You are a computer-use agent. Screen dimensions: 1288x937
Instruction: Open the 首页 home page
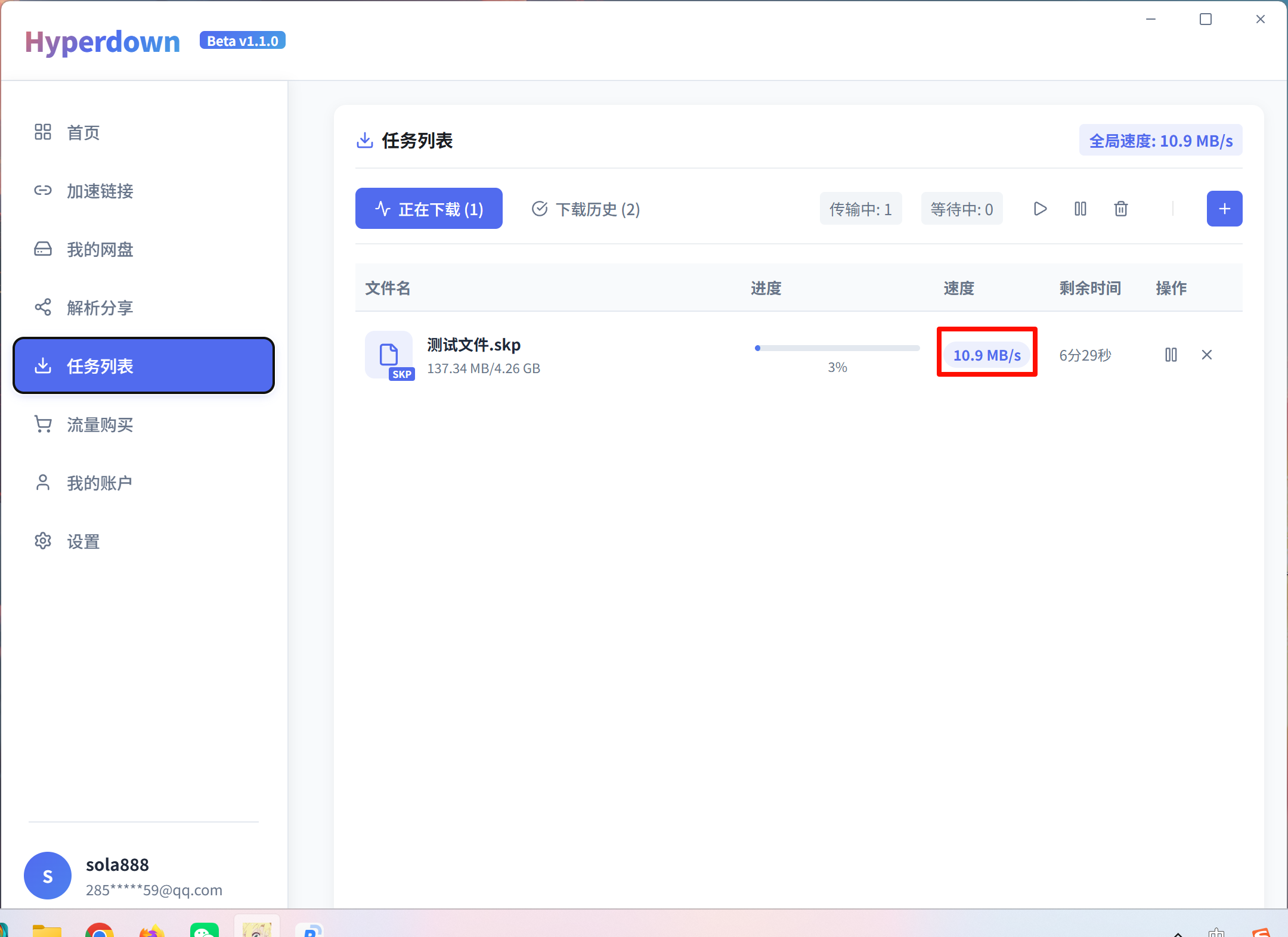[x=143, y=132]
